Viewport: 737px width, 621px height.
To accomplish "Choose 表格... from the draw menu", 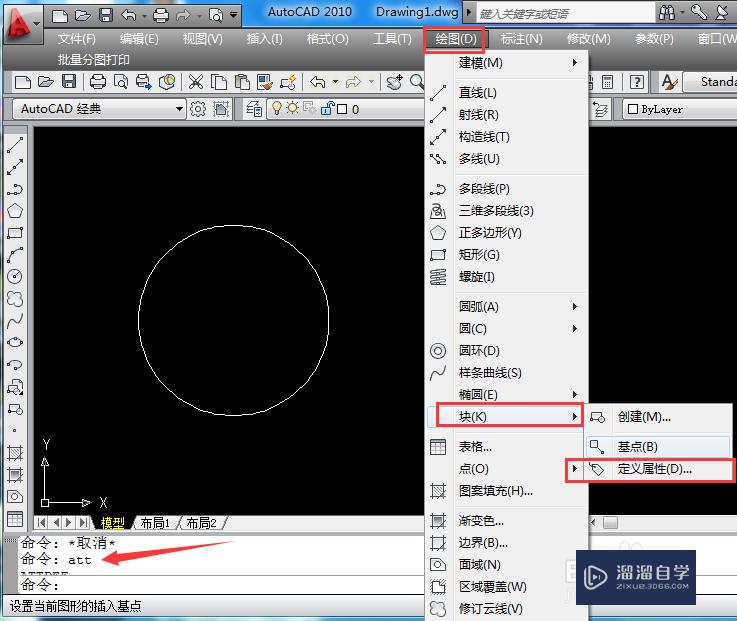I will (507, 447).
